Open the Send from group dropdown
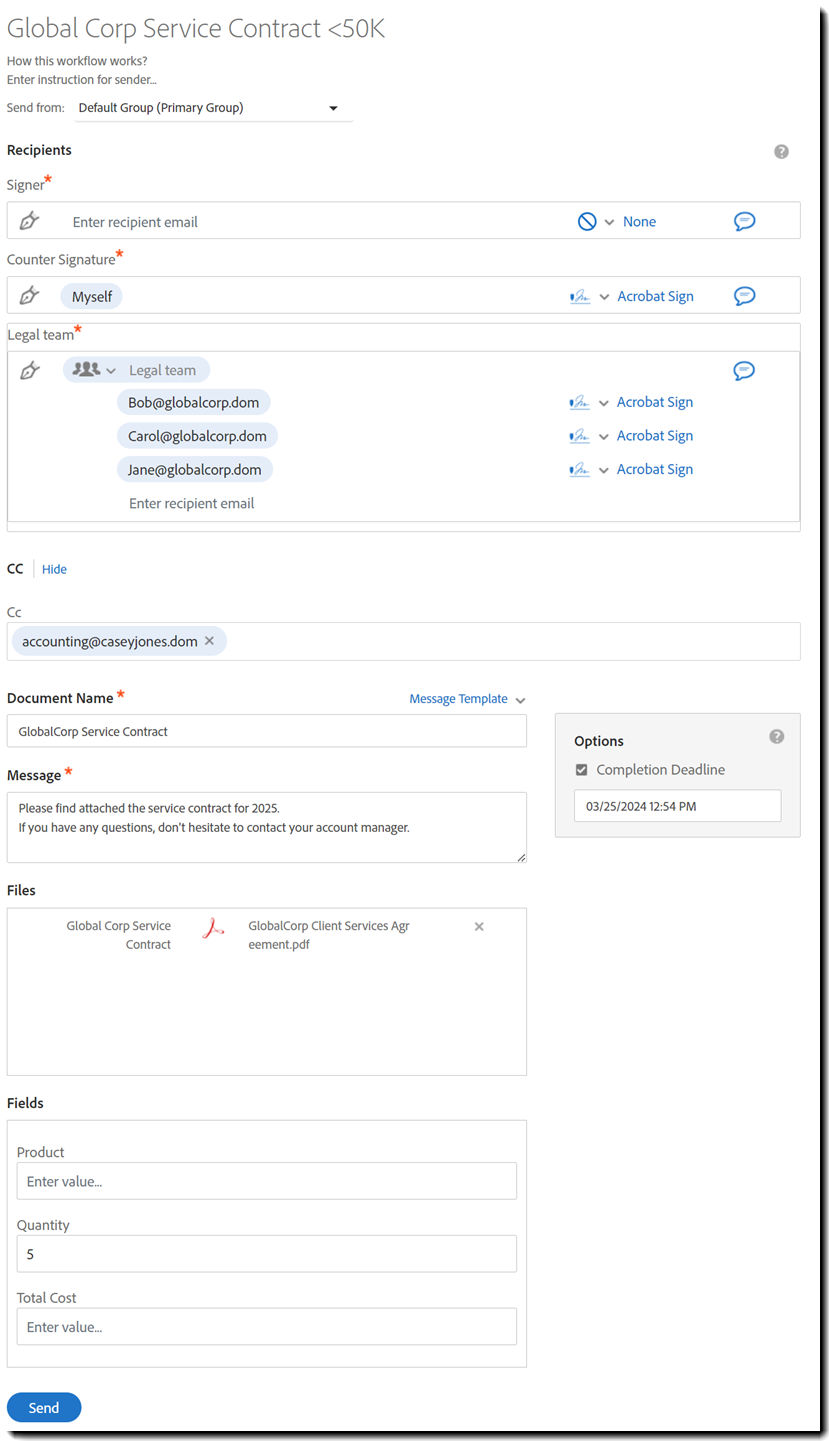The image size is (829, 1441). 332,107
